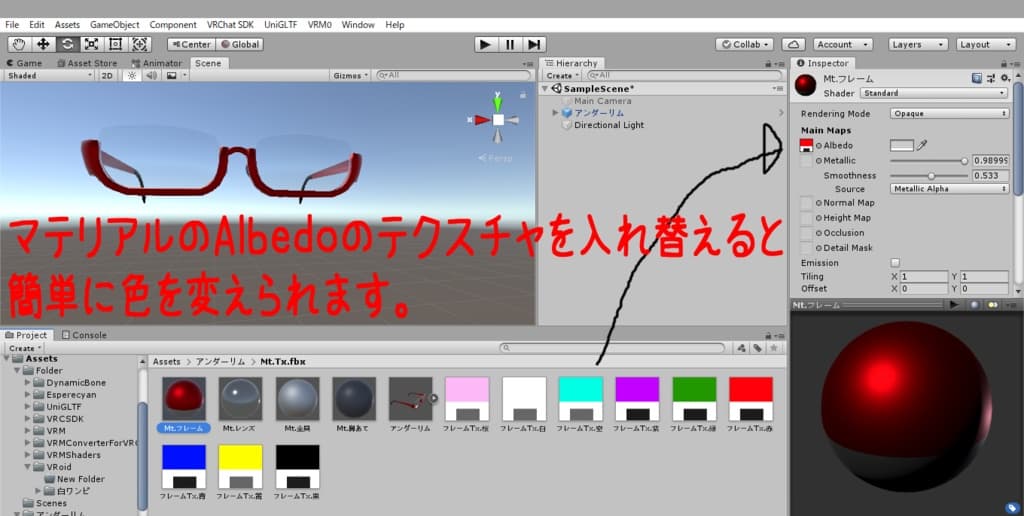Click the red X axis cone on scene gizmo

pyautogui.click(x=481, y=120)
